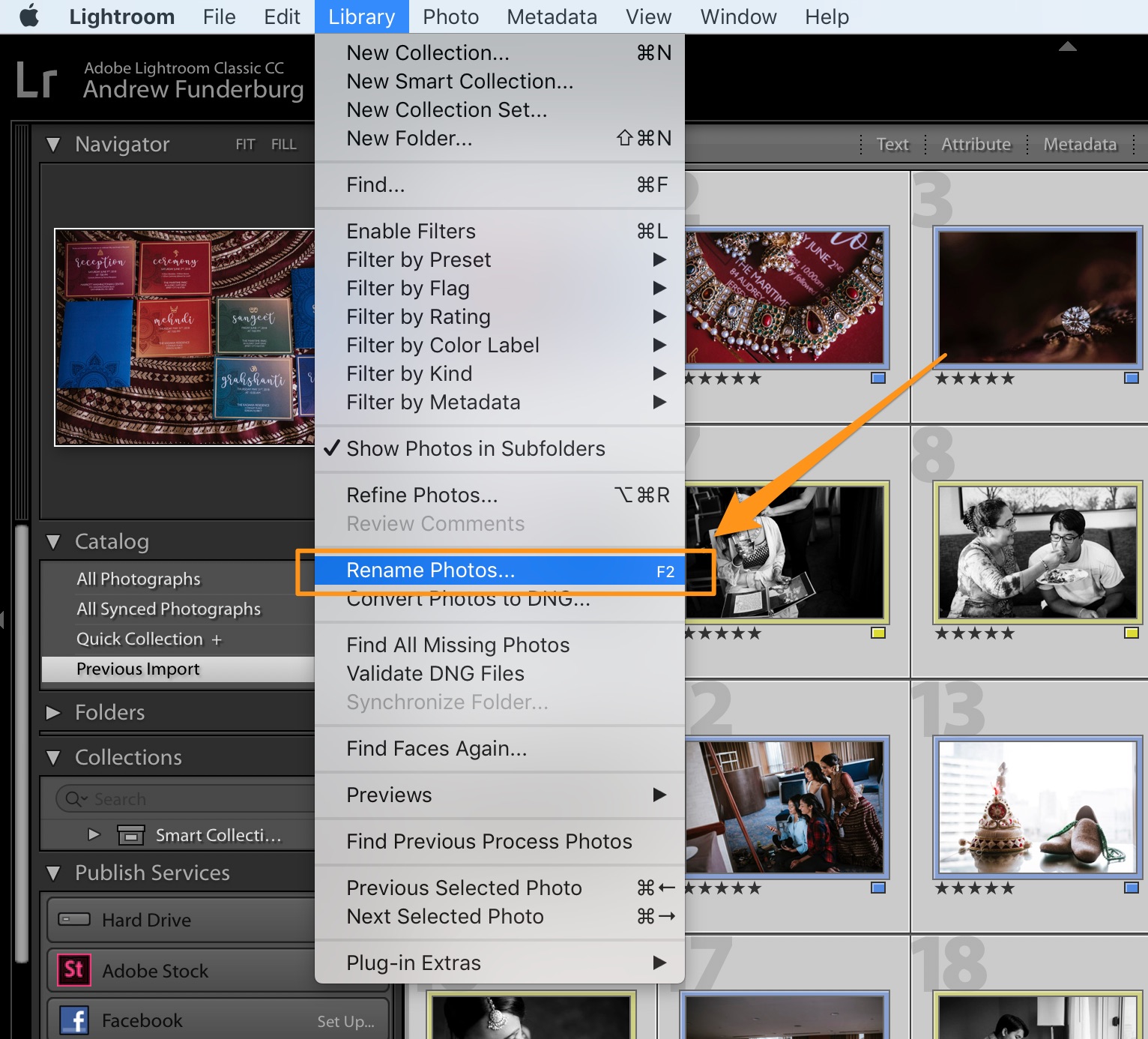Click the magnifier icon in Collections search
Viewport: 1148px width, 1039px height.
click(75, 798)
